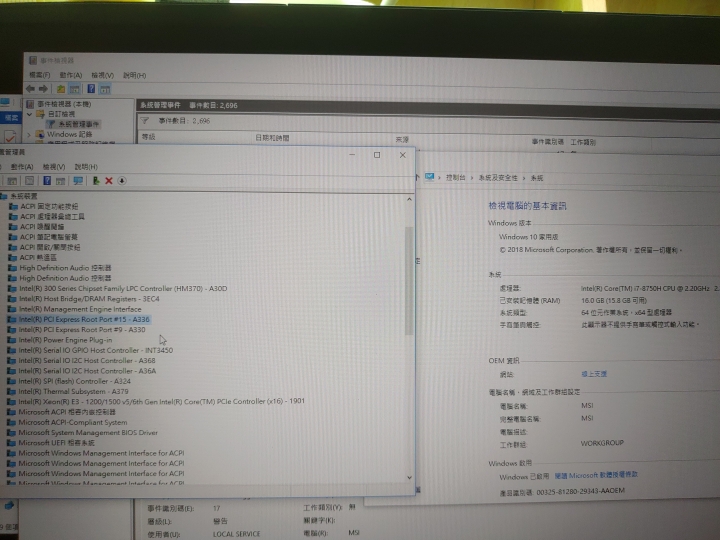Update driver green icon in Device Manager
This screenshot has height=540, width=720.
(96, 181)
